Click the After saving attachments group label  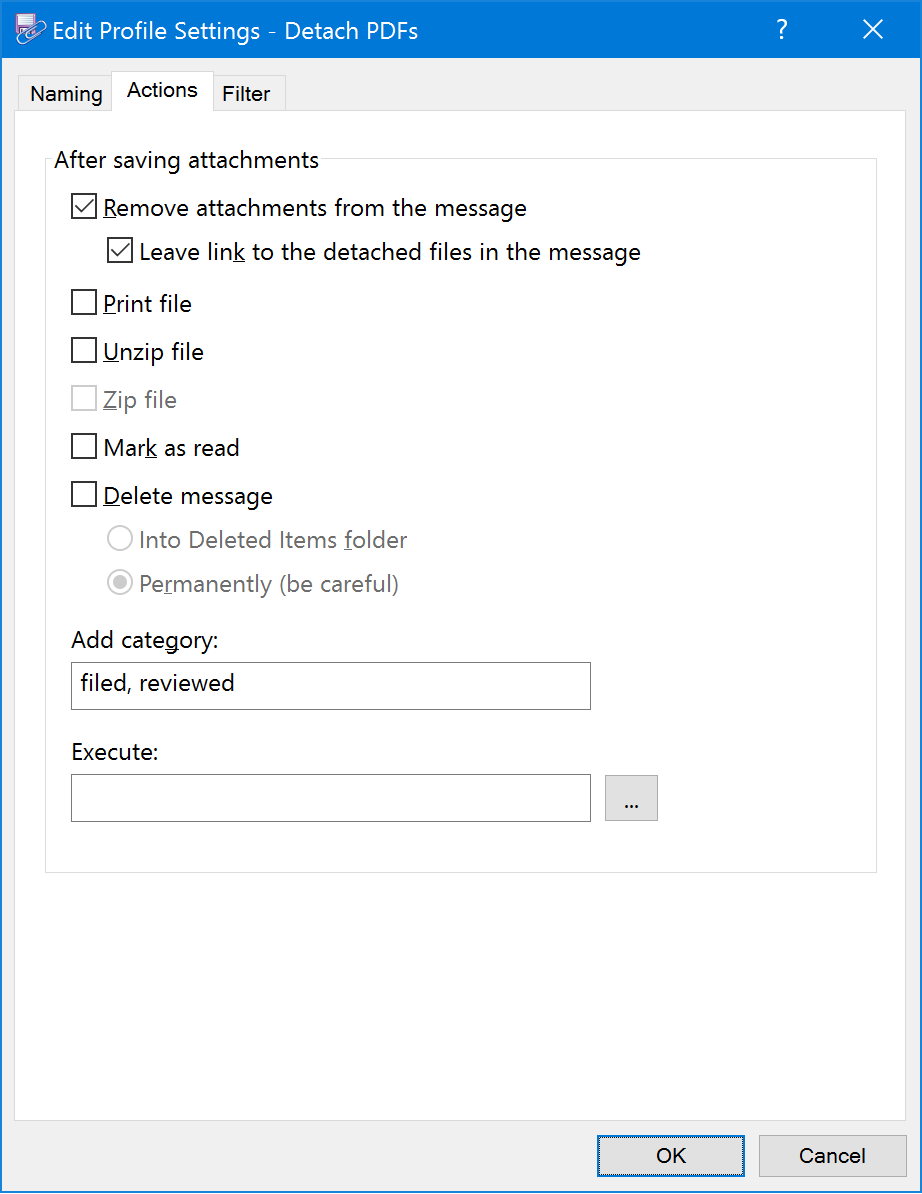coord(187,160)
